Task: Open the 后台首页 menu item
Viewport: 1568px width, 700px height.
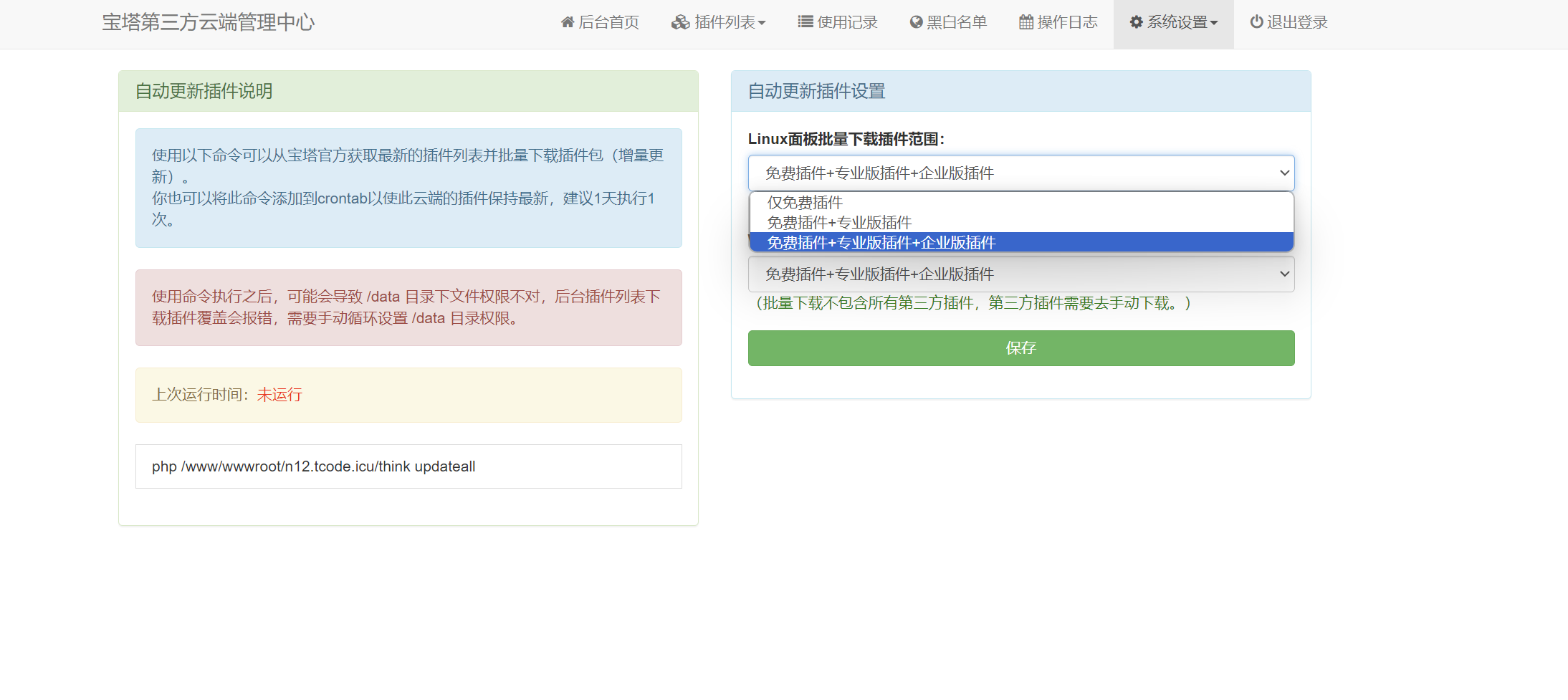Action: (x=600, y=22)
